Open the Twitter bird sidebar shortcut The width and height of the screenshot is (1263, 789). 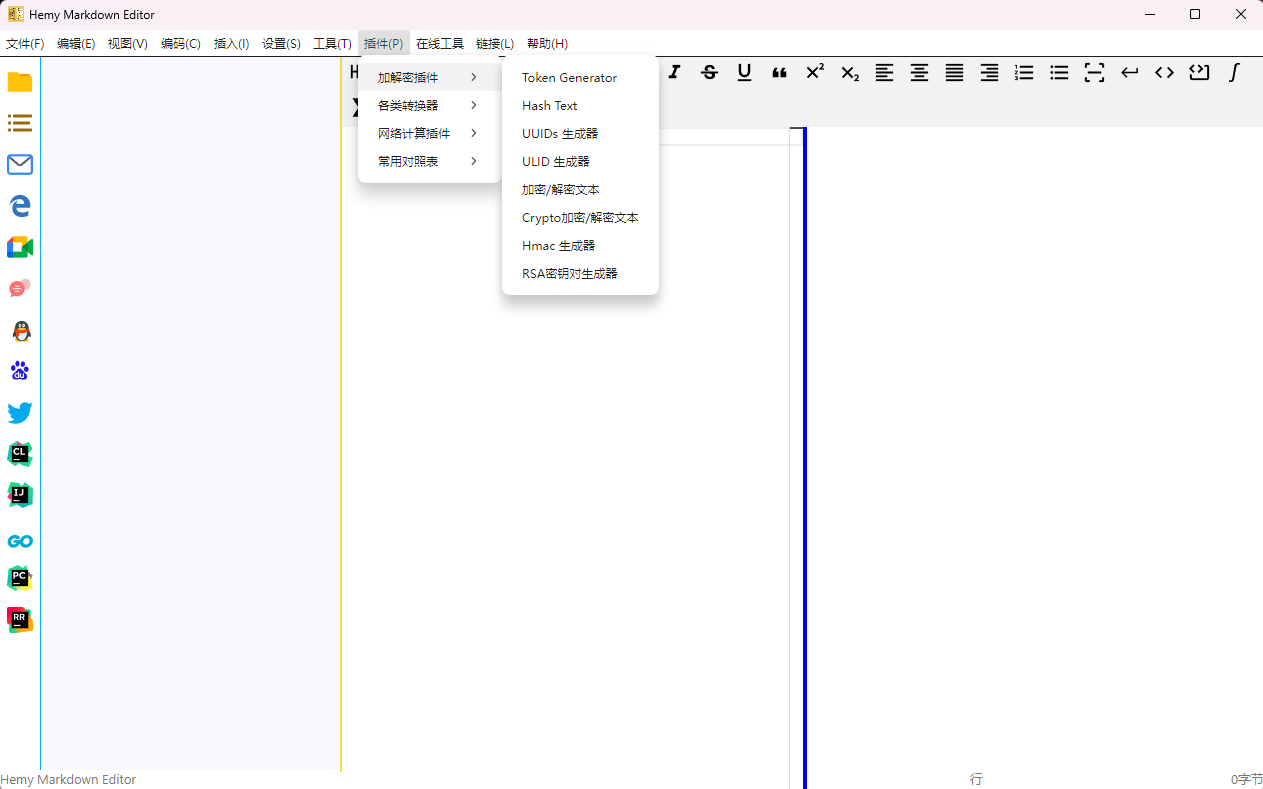click(x=20, y=413)
